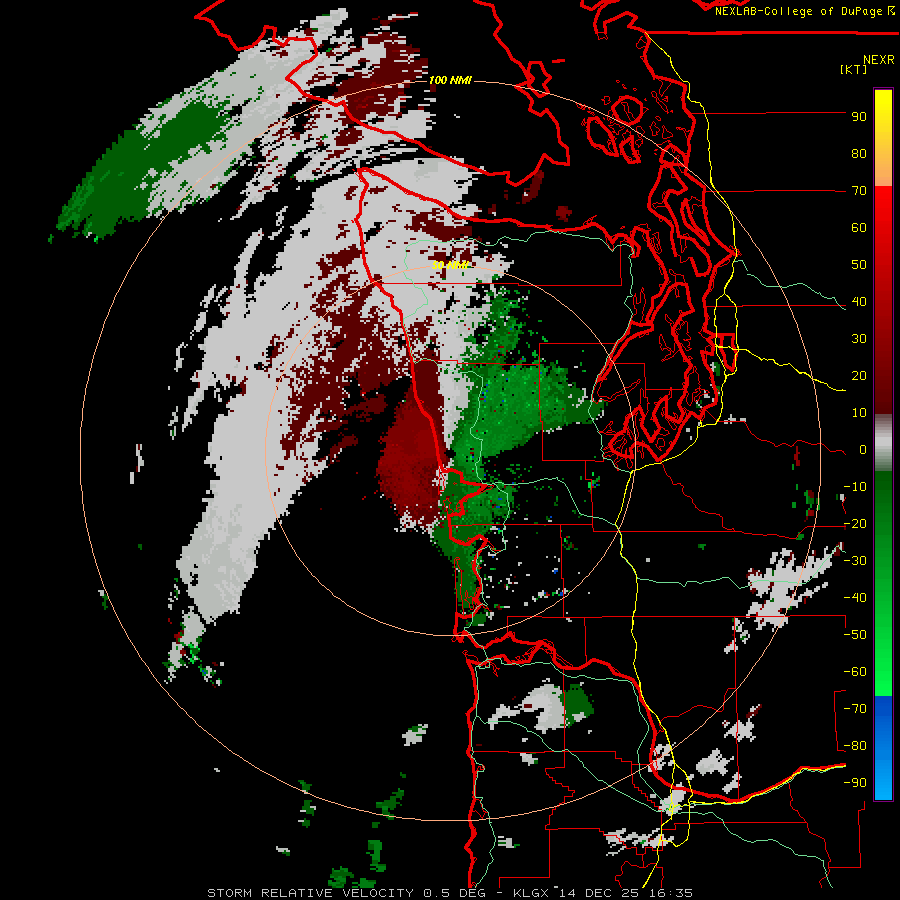900x900 pixels.
Task: Select the 0 value on the velocity scale
Action: pos(863,449)
